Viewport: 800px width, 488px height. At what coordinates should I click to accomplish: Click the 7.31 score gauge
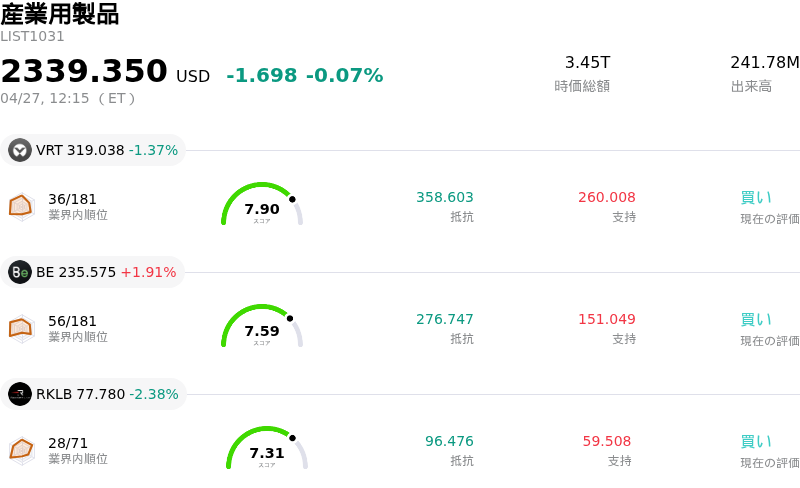(x=267, y=450)
